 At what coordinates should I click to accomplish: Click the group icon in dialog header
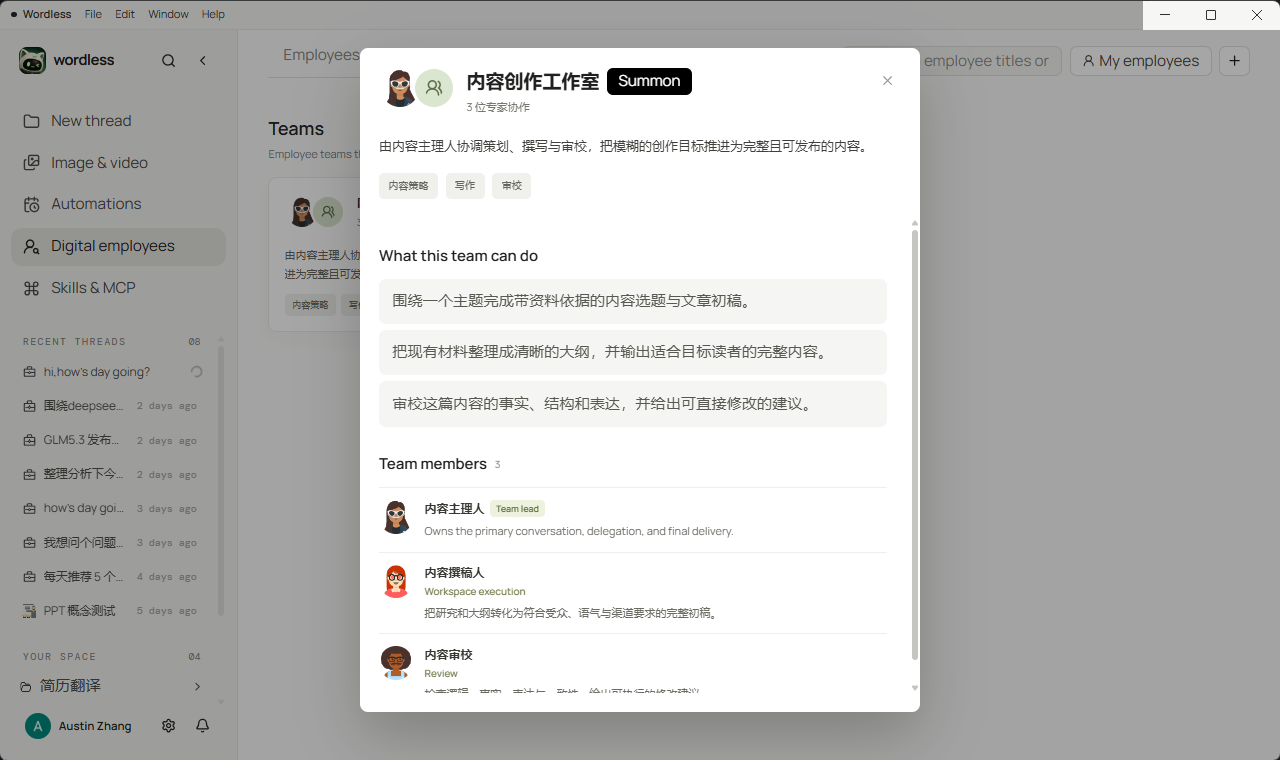pyautogui.click(x=434, y=88)
